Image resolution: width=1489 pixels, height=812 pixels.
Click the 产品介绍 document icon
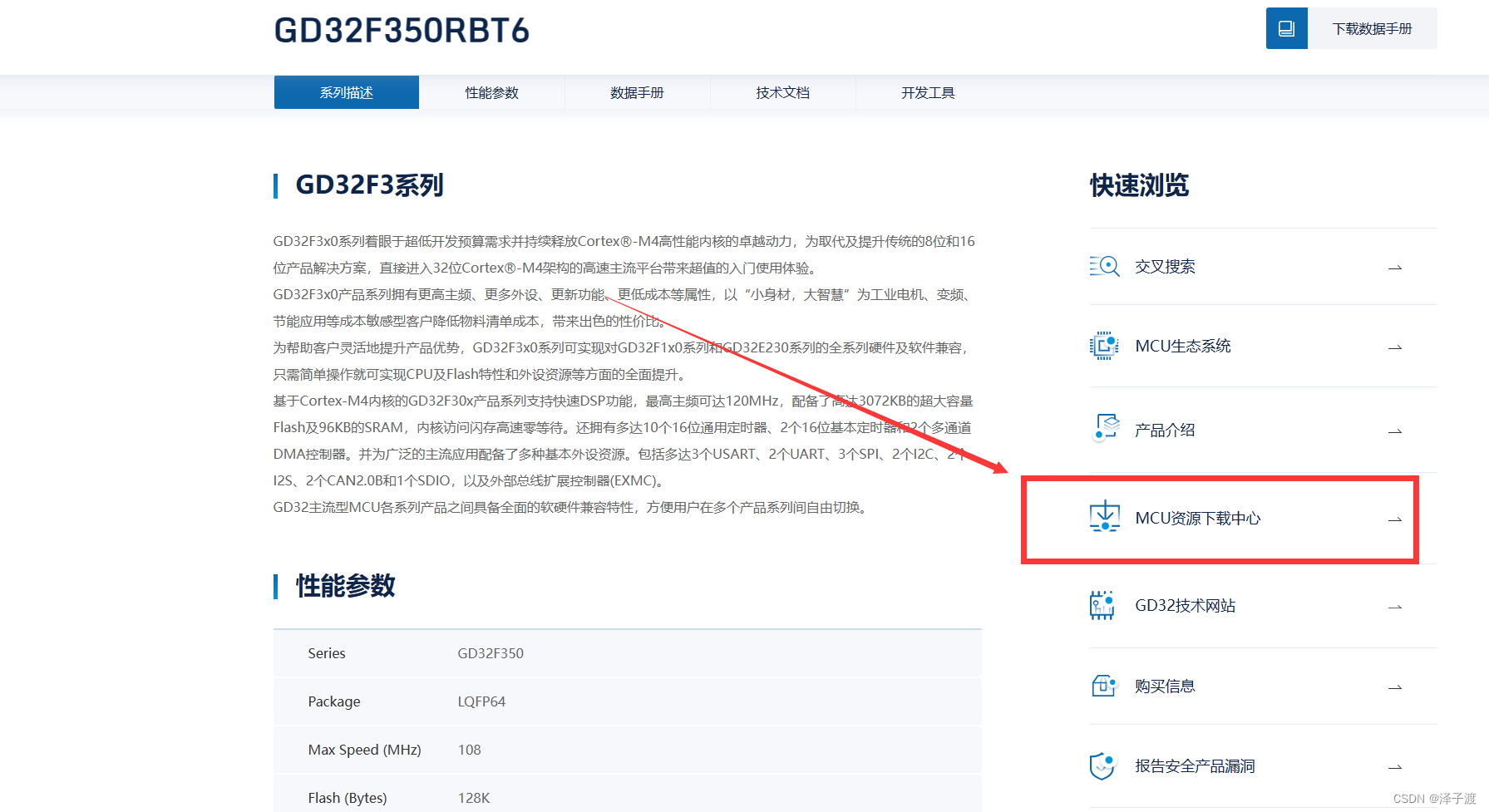1105,428
